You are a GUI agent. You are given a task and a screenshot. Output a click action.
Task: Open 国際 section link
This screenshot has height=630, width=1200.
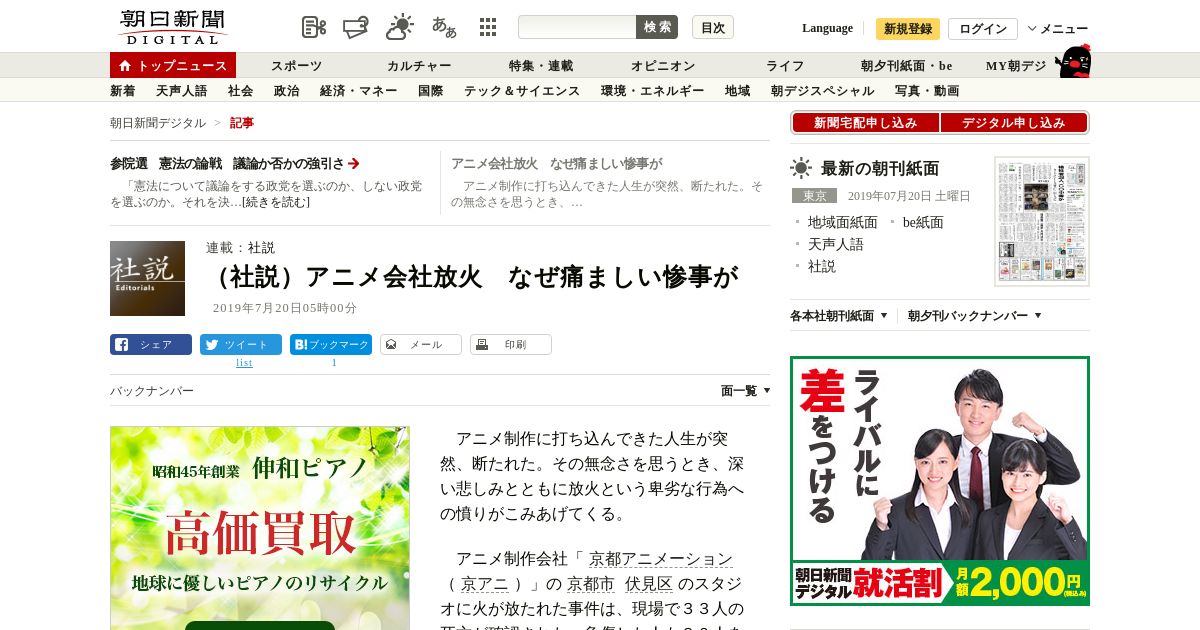click(x=430, y=91)
